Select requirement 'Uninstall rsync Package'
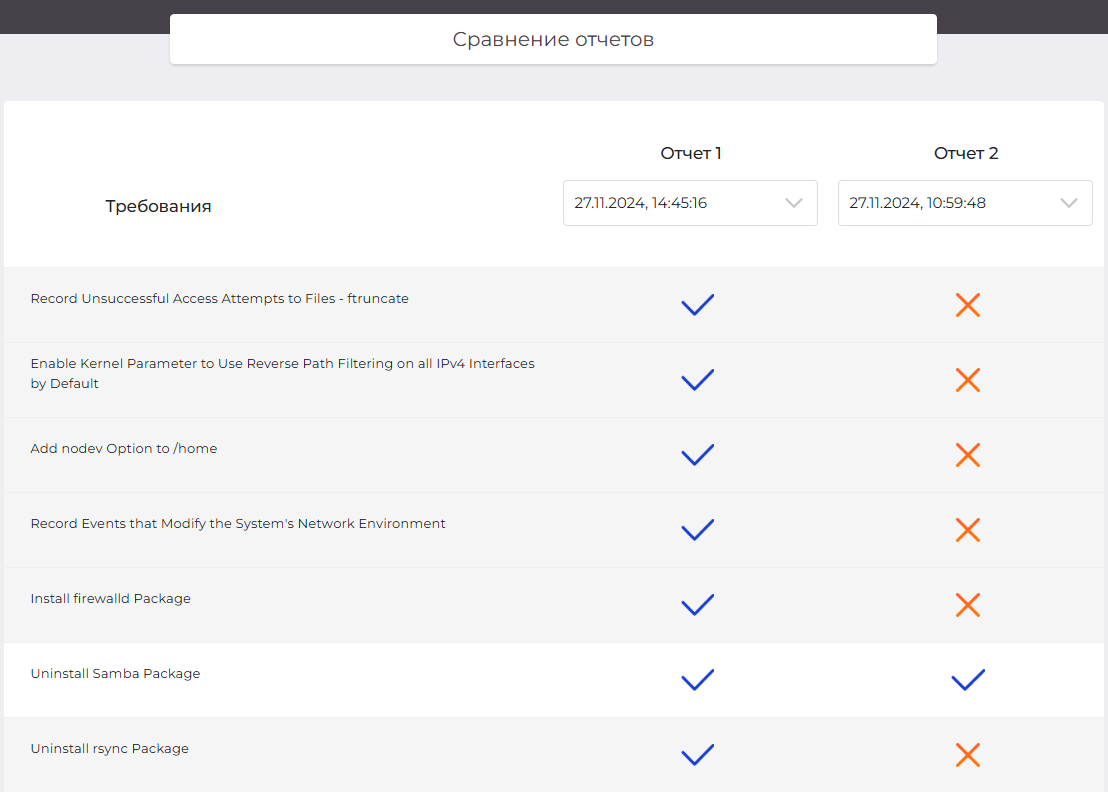This screenshot has width=1108, height=792. 110,747
